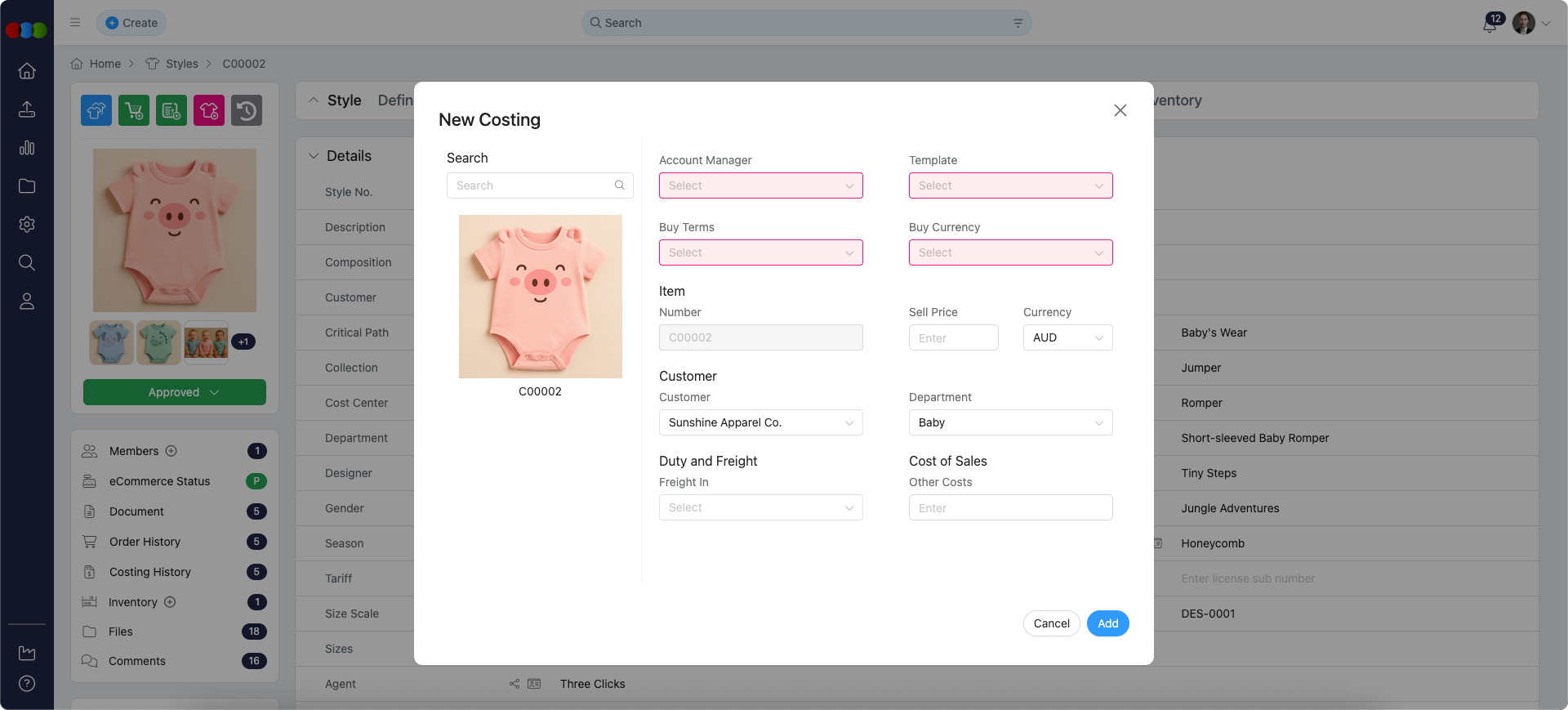The height and width of the screenshot is (710, 1568).
Task: Click the Sell Price input field
Action: click(953, 337)
